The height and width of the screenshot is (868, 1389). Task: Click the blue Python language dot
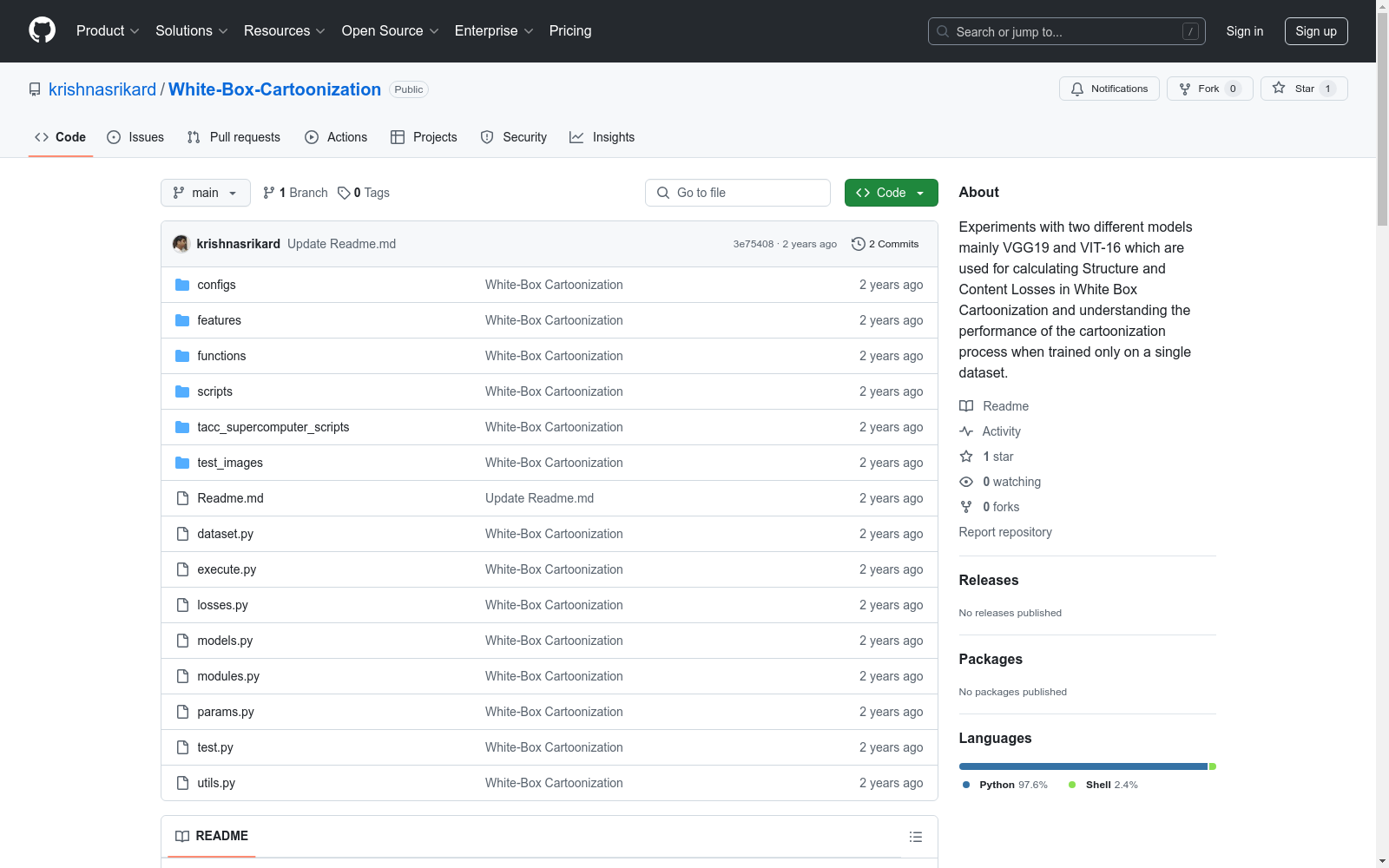(966, 785)
